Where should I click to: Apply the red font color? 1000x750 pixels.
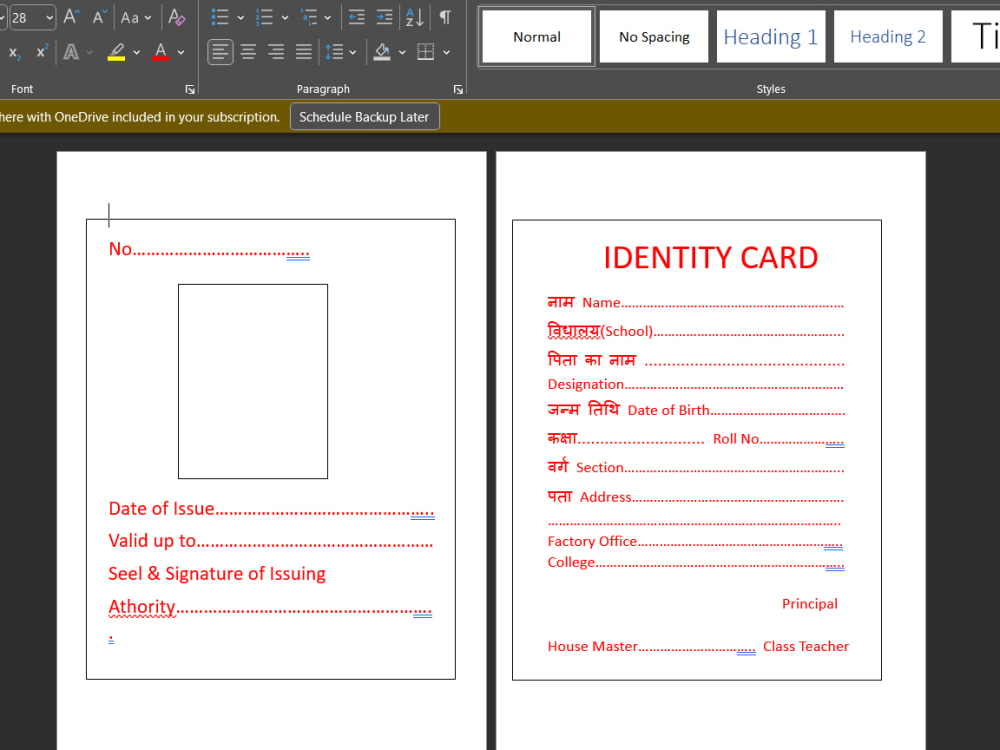click(161, 52)
